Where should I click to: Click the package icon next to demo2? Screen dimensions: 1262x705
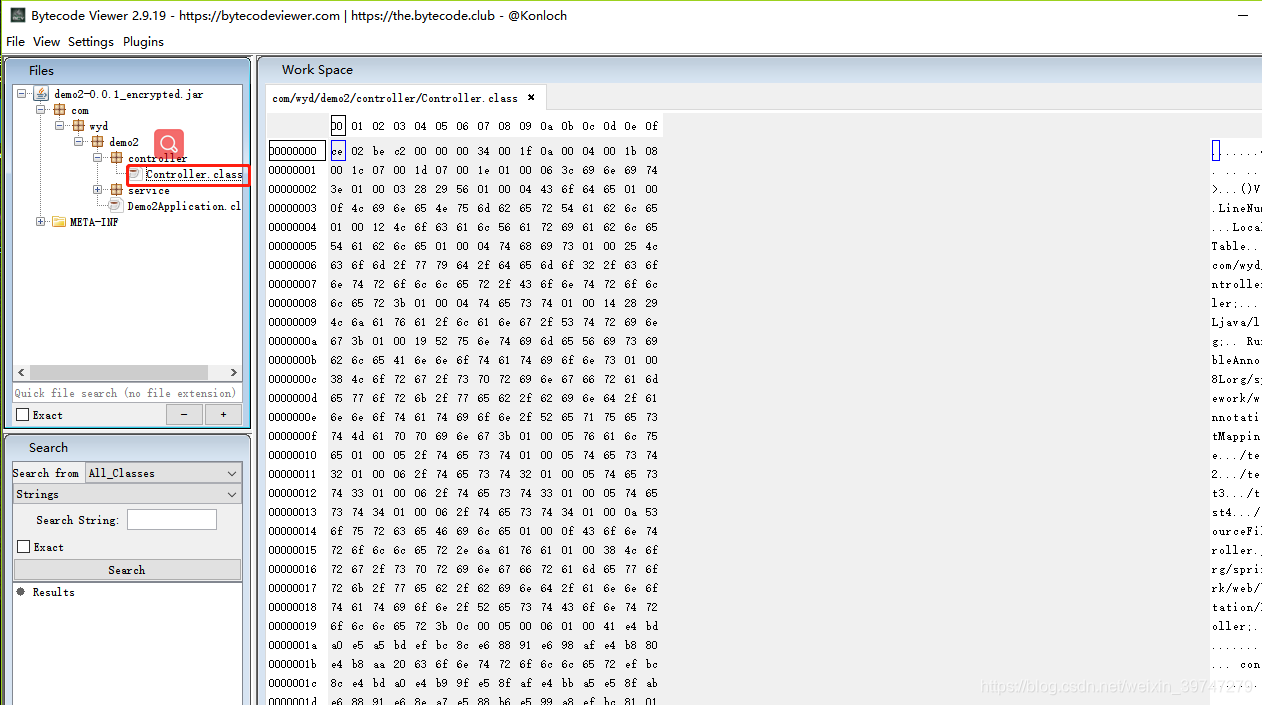click(x=98, y=142)
